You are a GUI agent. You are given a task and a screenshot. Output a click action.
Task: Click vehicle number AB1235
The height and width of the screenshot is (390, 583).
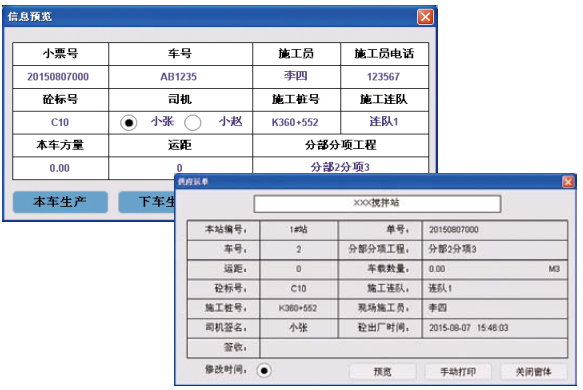click(178, 77)
